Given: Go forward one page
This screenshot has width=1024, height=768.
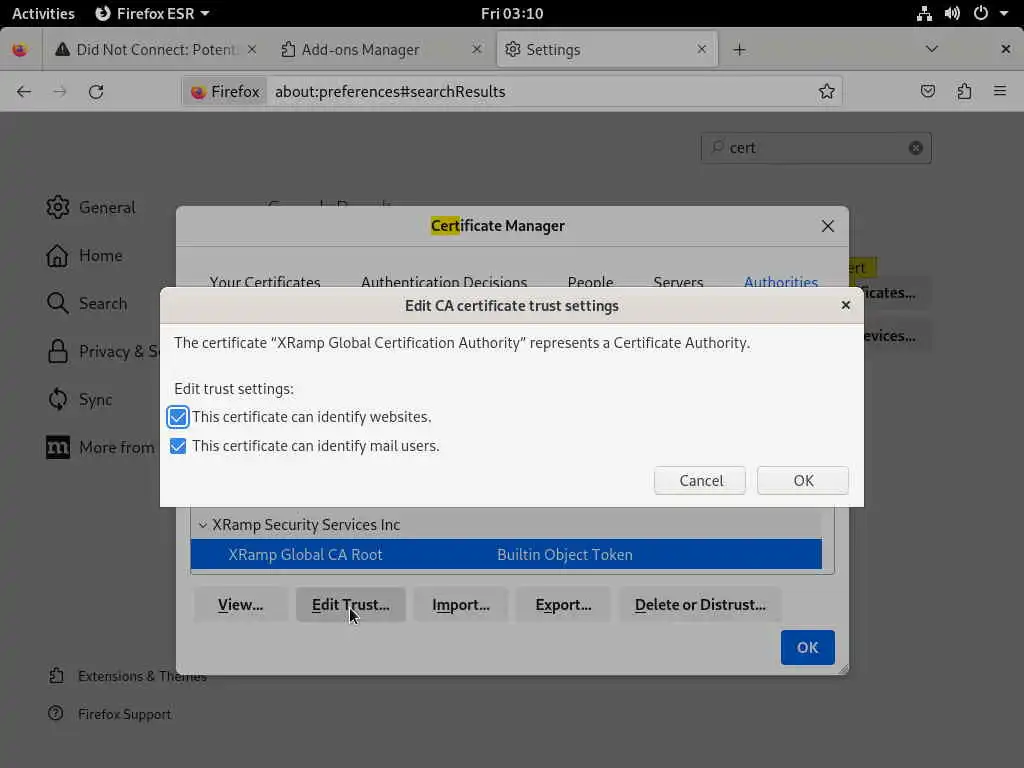Looking at the screenshot, I should tap(60, 91).
